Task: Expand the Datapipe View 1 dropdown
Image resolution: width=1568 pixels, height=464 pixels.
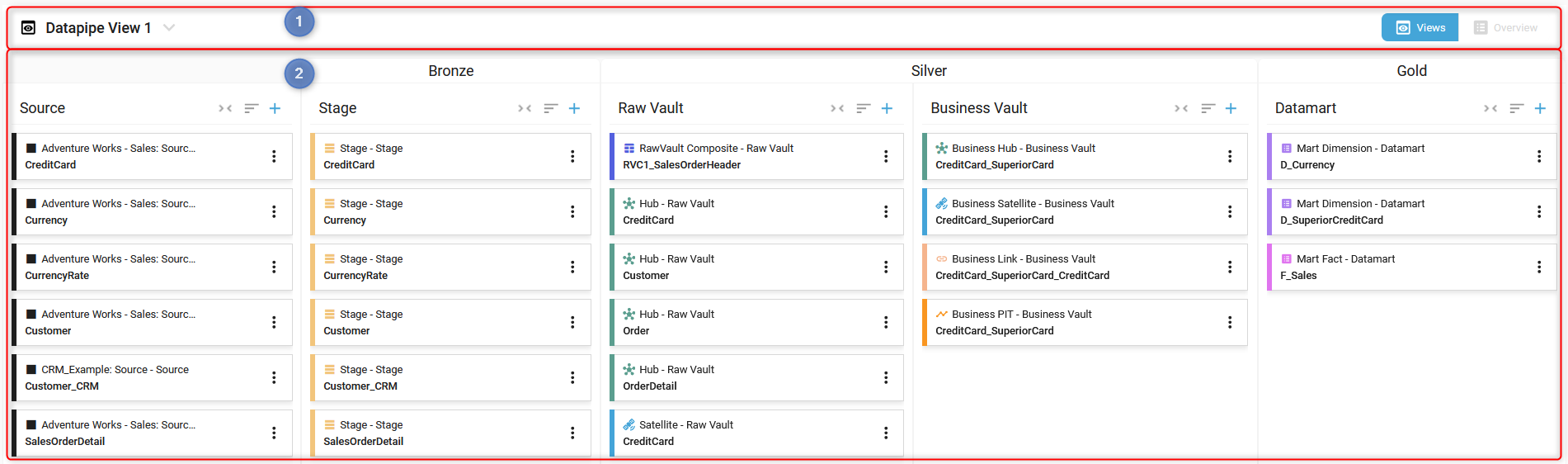Action: pyautogui.click(x=169, y=27)
